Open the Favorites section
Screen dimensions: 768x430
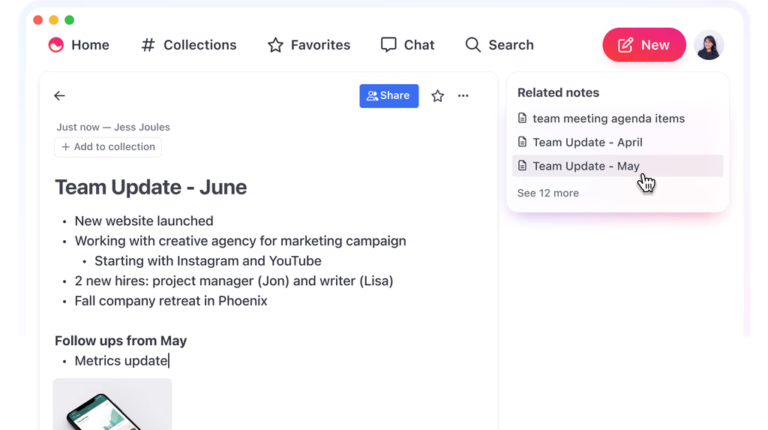pyautogui.click(x=309, y=45)
